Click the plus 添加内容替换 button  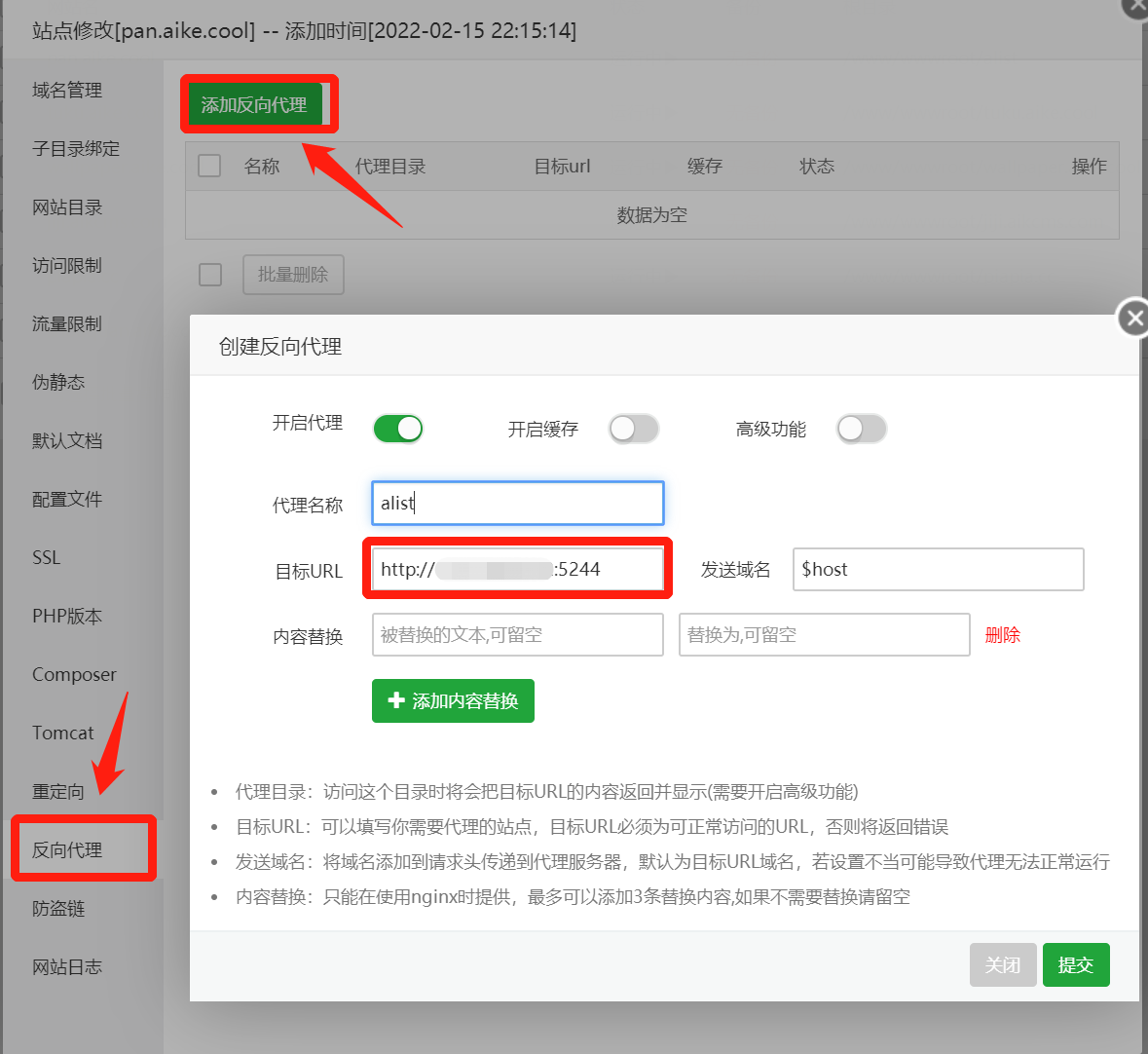tap(453, 700)
